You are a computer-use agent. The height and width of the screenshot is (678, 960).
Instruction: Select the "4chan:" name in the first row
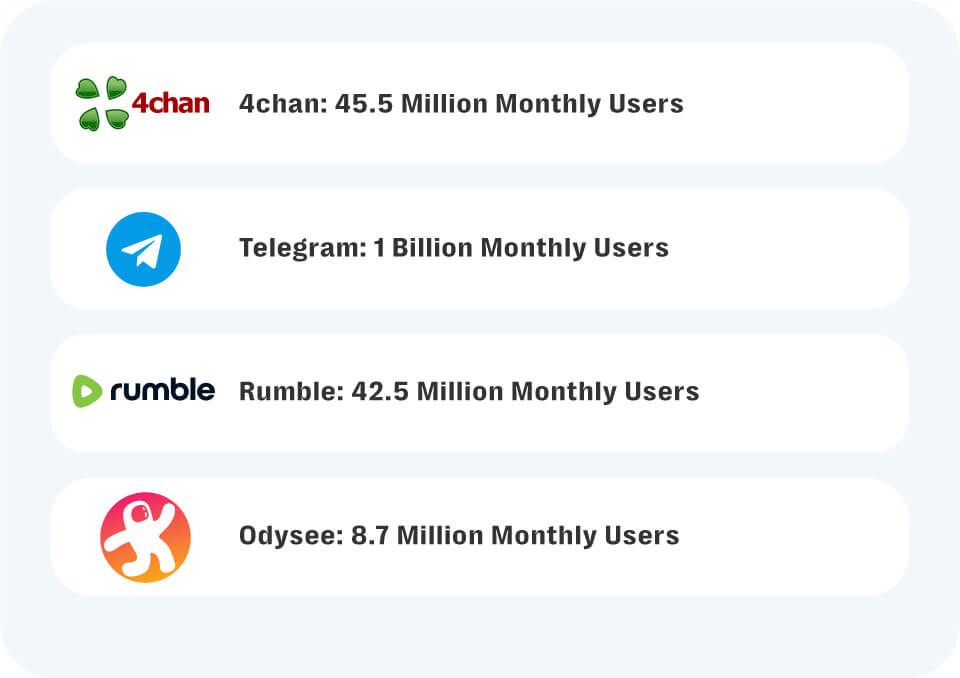276,104
